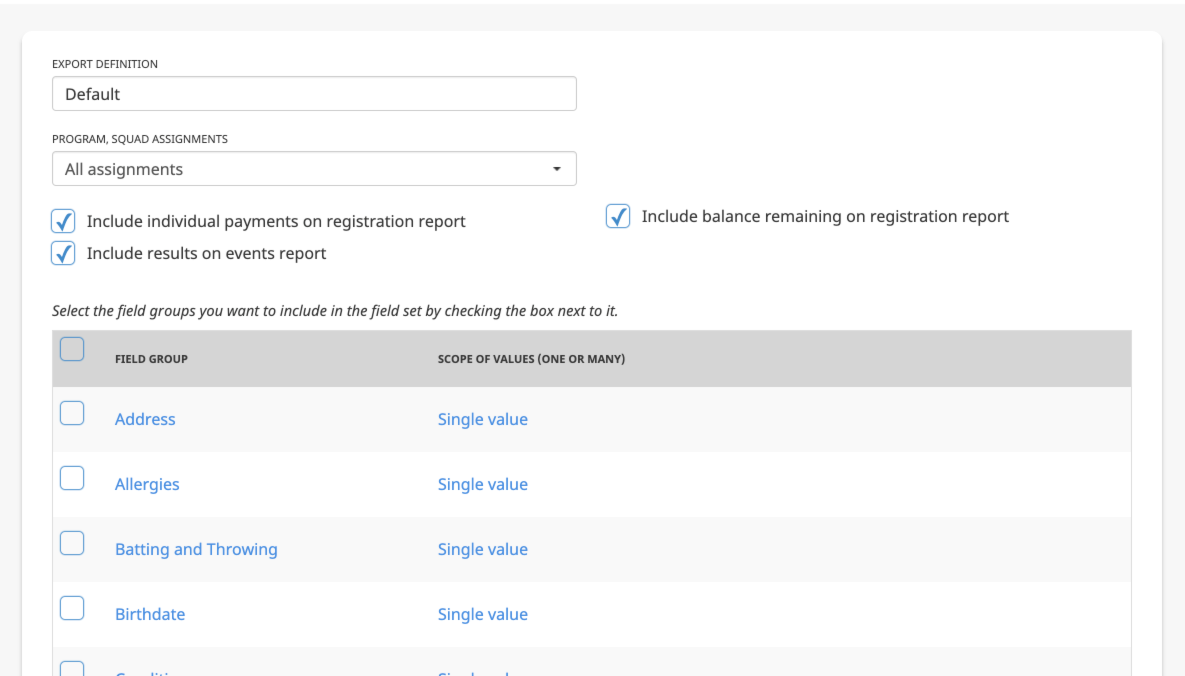
Task: Change the Single value scope for Allergies
Action: pos(483,484)
